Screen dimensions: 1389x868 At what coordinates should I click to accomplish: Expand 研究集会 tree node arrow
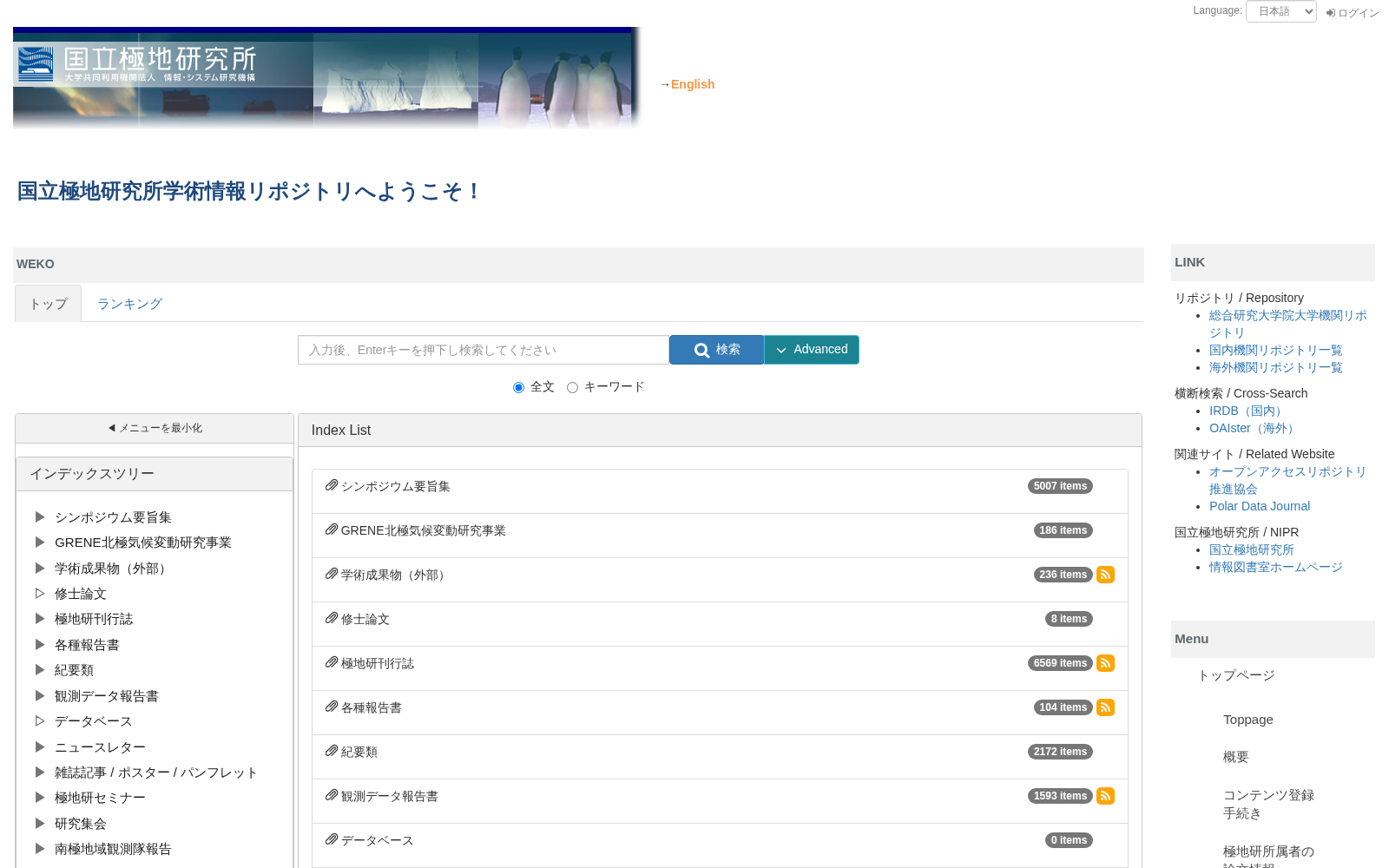tap(40, 824)
